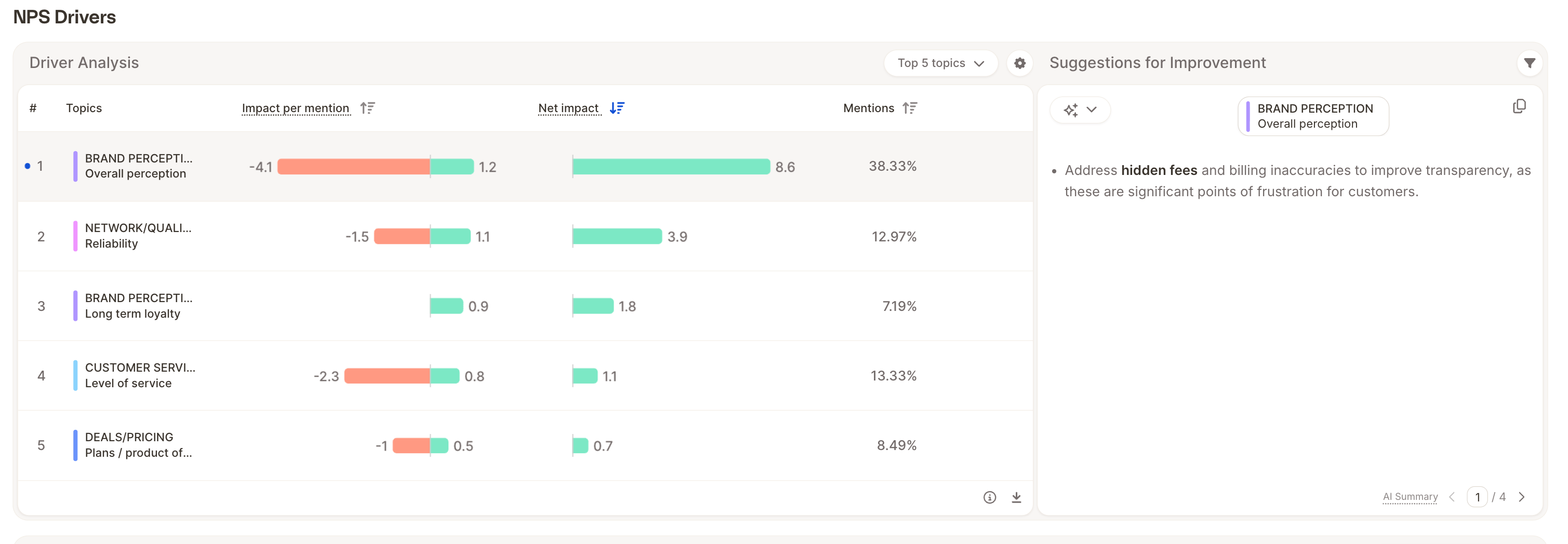Click the 3.9 net impact bar
This screenshot has width=1568, height=544.
[x=617, y=236]
